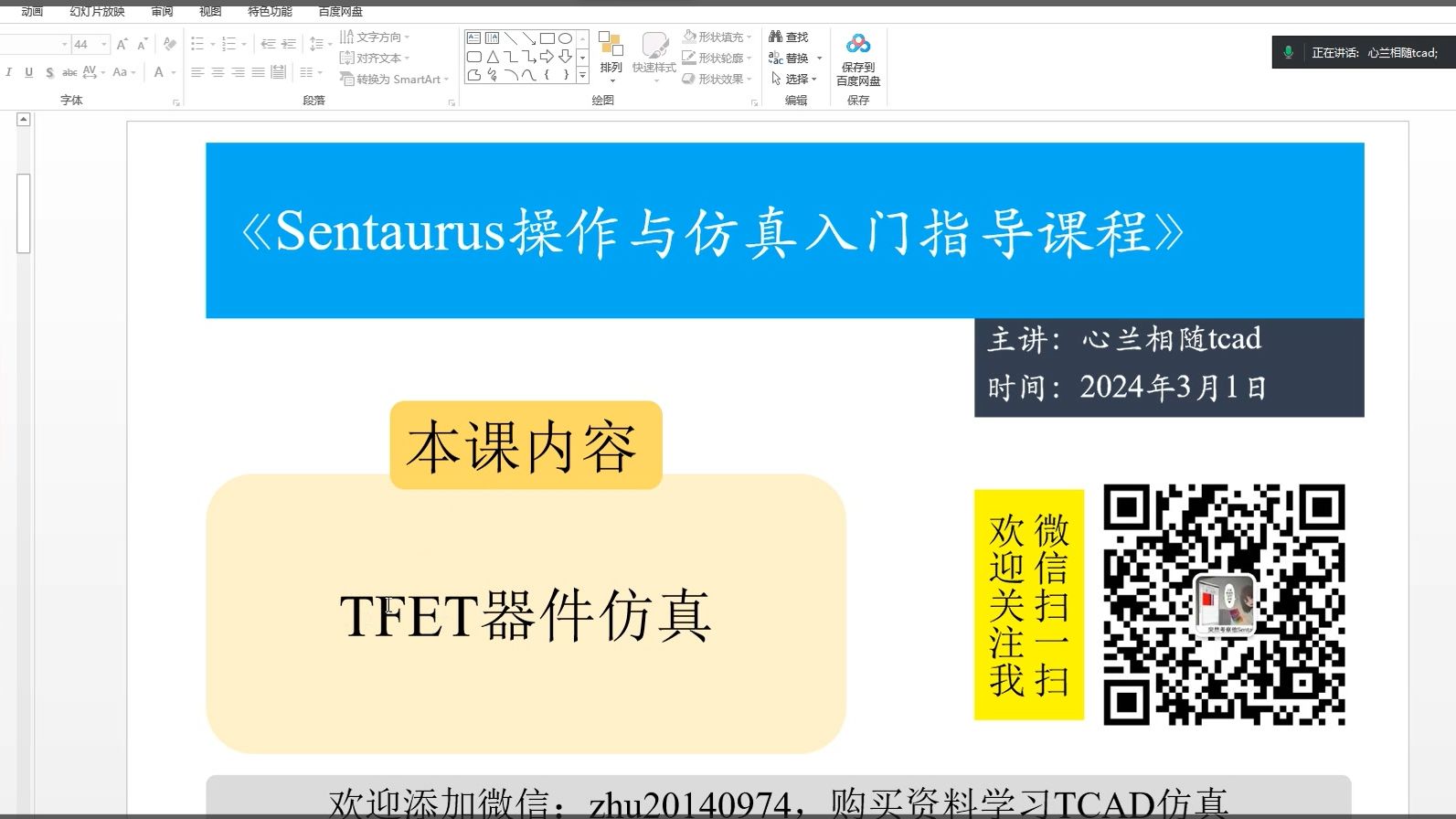Viewport: 1456px width, 819px height.
Task: Apply numbered list formatting
Action: pos(229,43)
